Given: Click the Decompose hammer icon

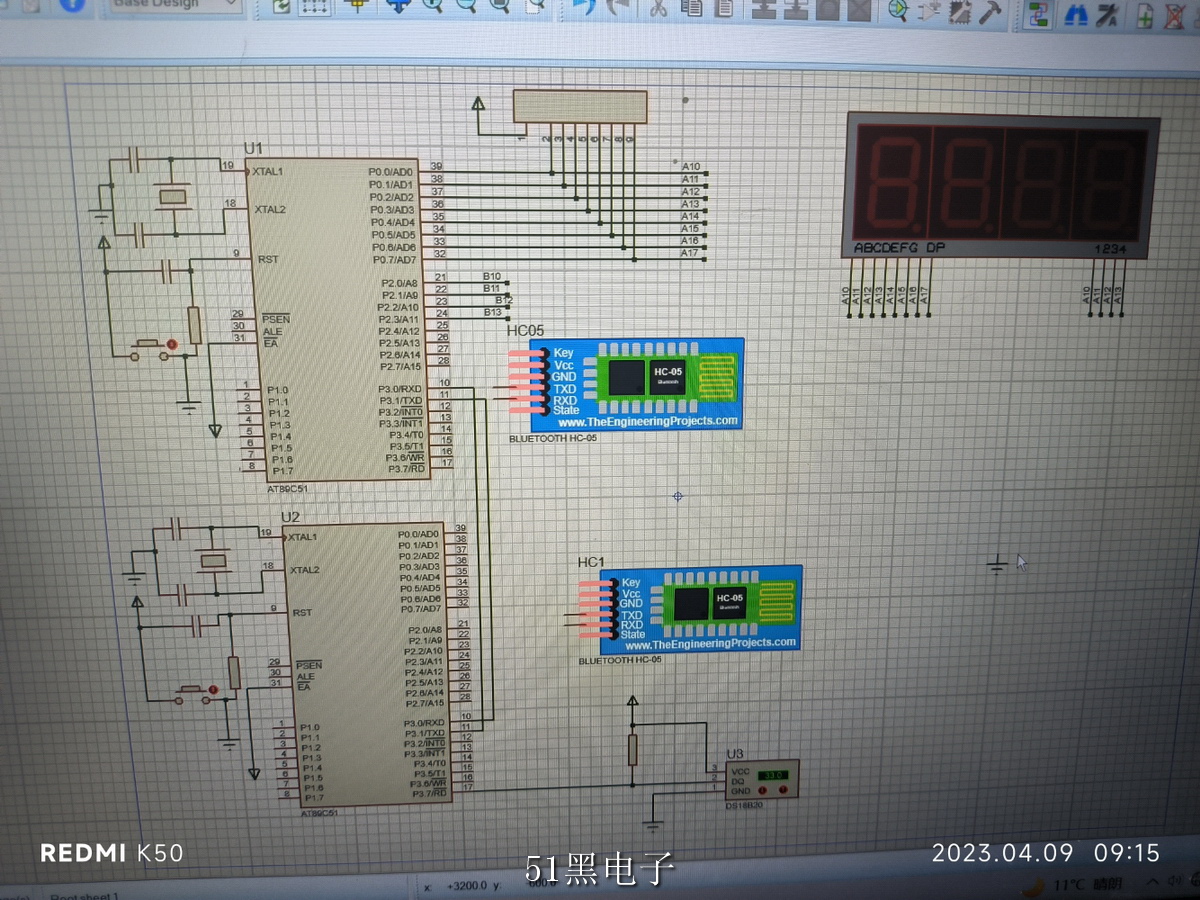Looking at the screenshot, I should [x=990, y=13].
